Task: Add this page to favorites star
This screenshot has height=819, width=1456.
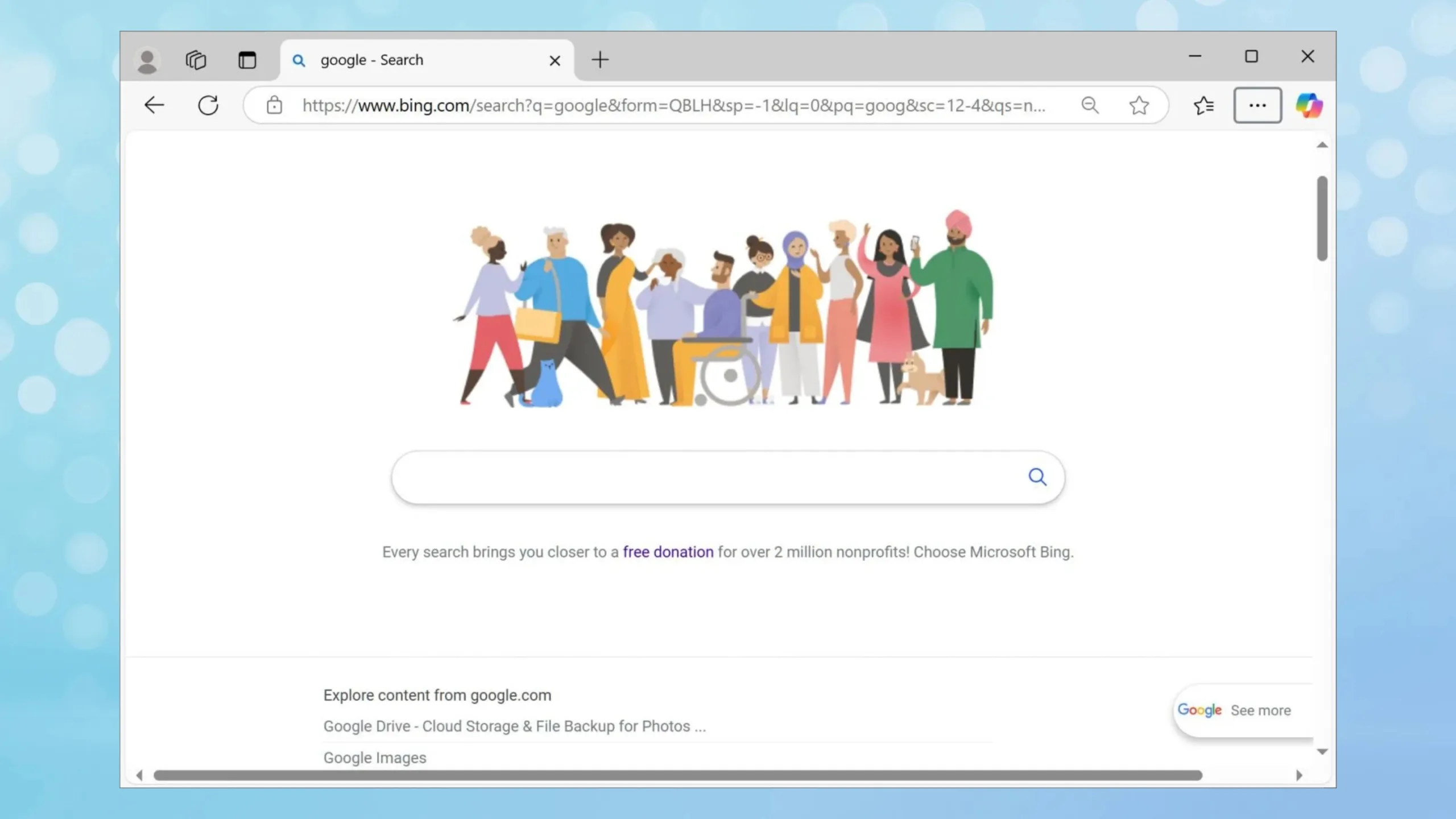Action: [x=1139, y=105]
